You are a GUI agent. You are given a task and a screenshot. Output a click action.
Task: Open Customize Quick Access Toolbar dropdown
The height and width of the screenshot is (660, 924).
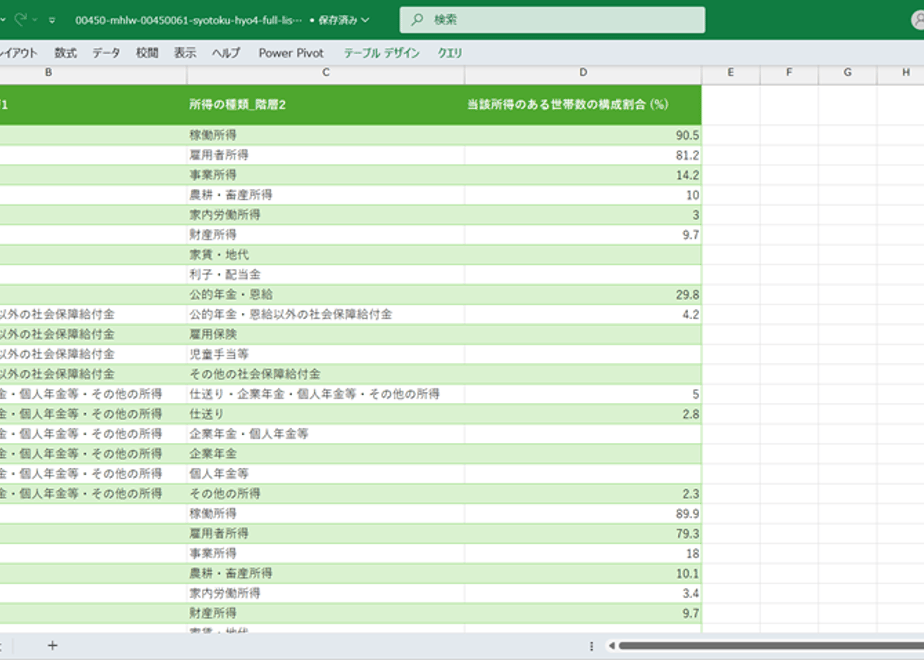pos(52,20)
